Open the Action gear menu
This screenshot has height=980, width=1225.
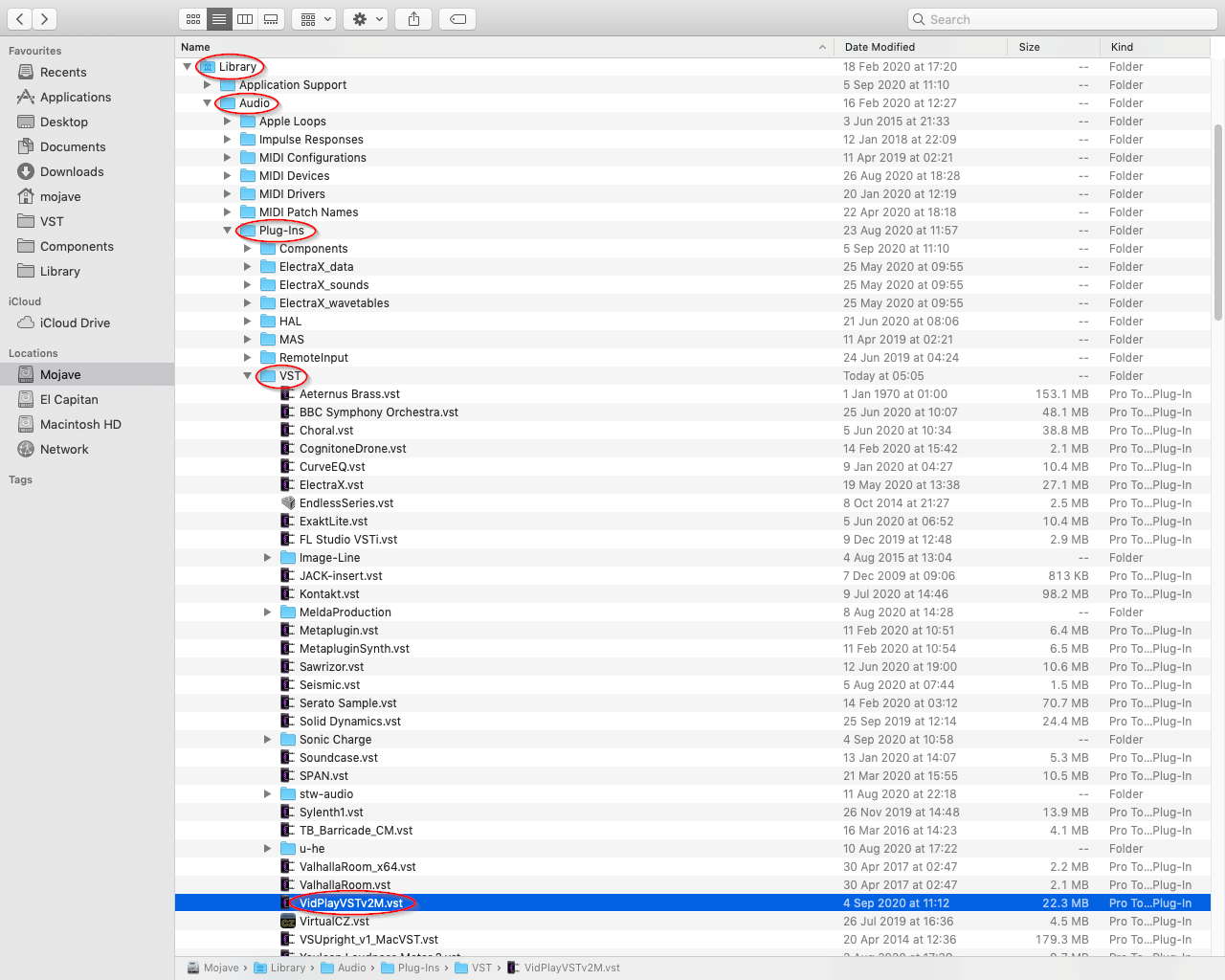367,19
